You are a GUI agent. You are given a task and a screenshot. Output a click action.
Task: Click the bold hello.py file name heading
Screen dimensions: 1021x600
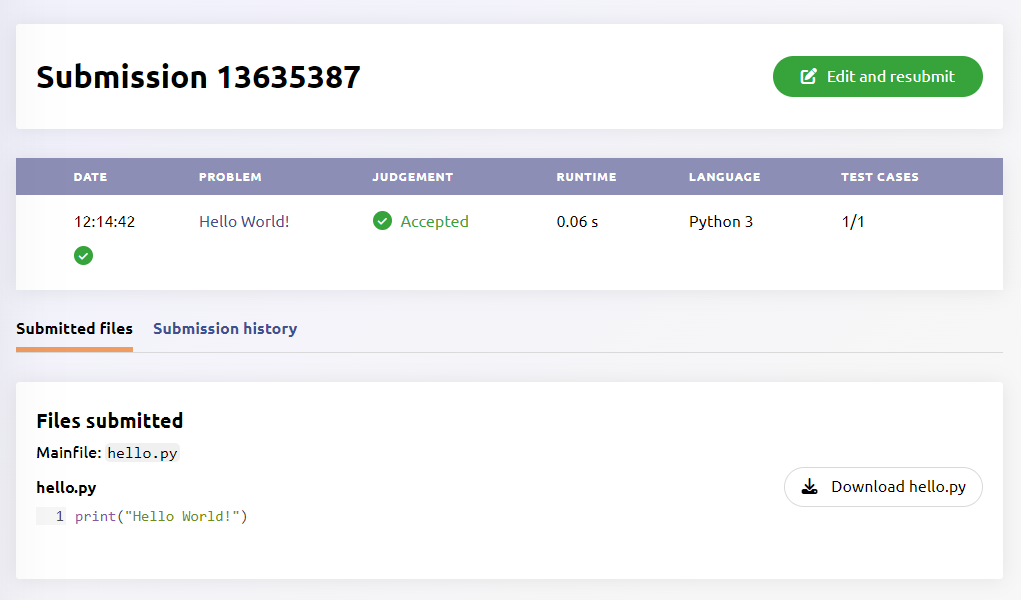pyautogui.click(x=66, y=487)
